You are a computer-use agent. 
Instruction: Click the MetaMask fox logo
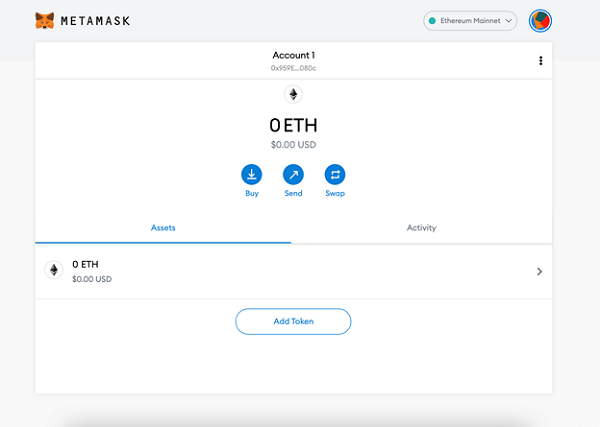(x=45, y=21)
